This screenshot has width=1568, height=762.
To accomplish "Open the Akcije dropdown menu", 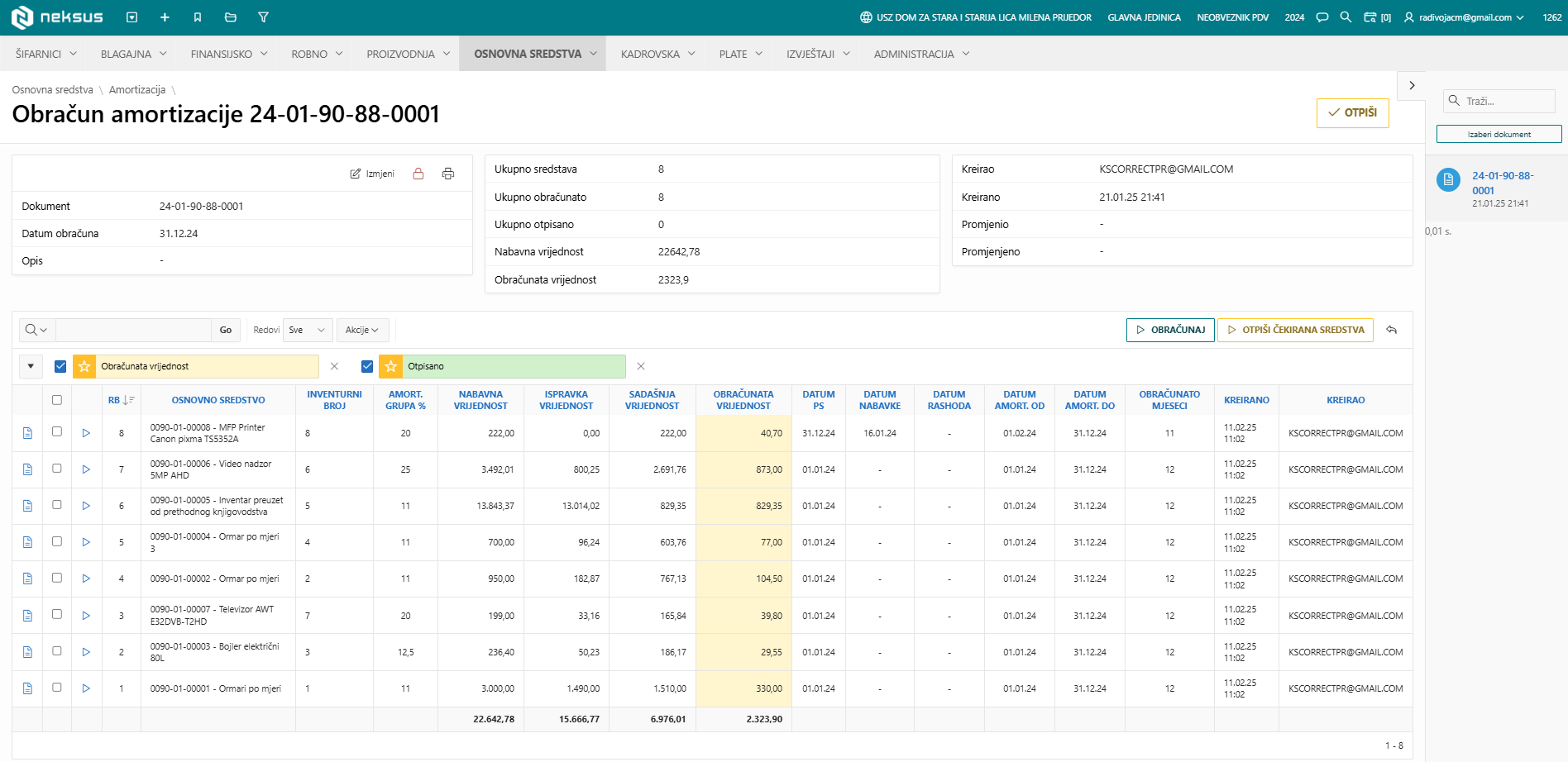I will tap(362, 330).
